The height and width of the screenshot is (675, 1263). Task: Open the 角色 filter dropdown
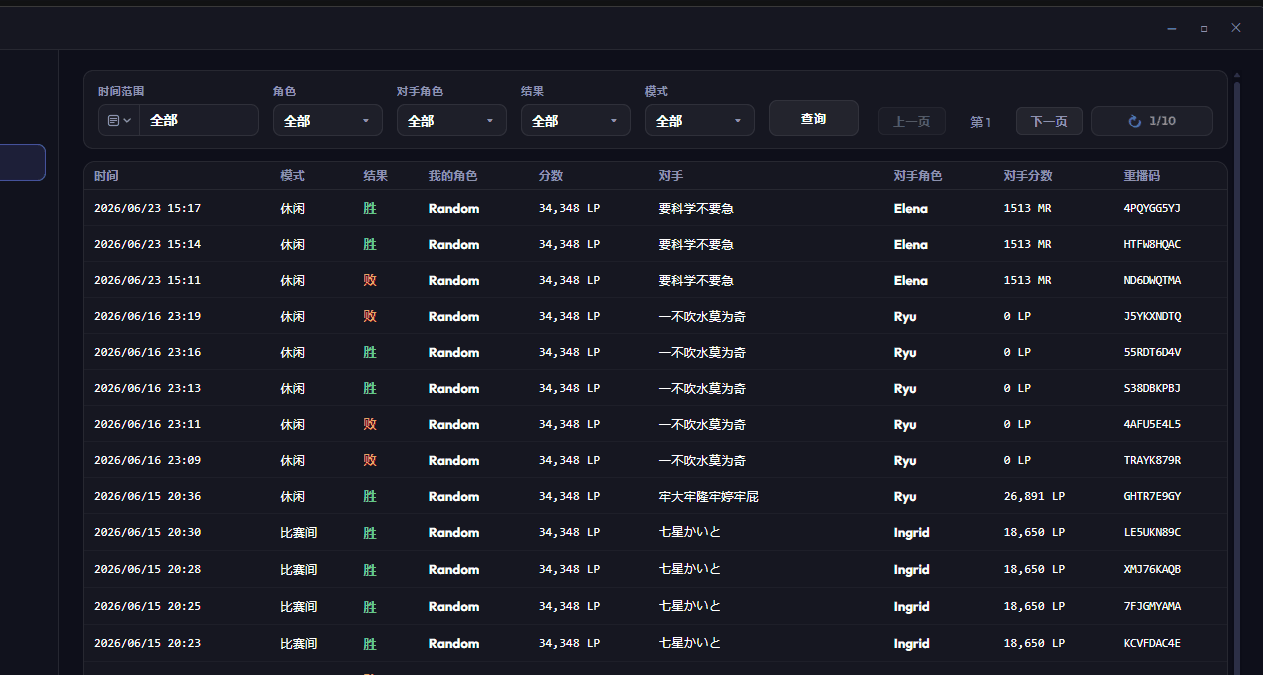click(x=328, y=120)
